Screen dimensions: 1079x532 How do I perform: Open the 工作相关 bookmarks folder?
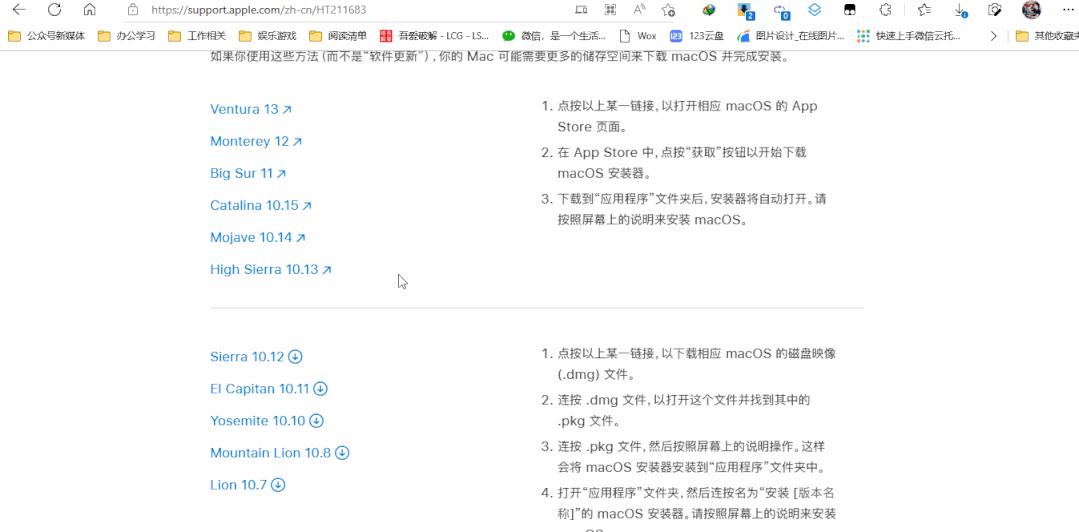click(x=197, y=36)
